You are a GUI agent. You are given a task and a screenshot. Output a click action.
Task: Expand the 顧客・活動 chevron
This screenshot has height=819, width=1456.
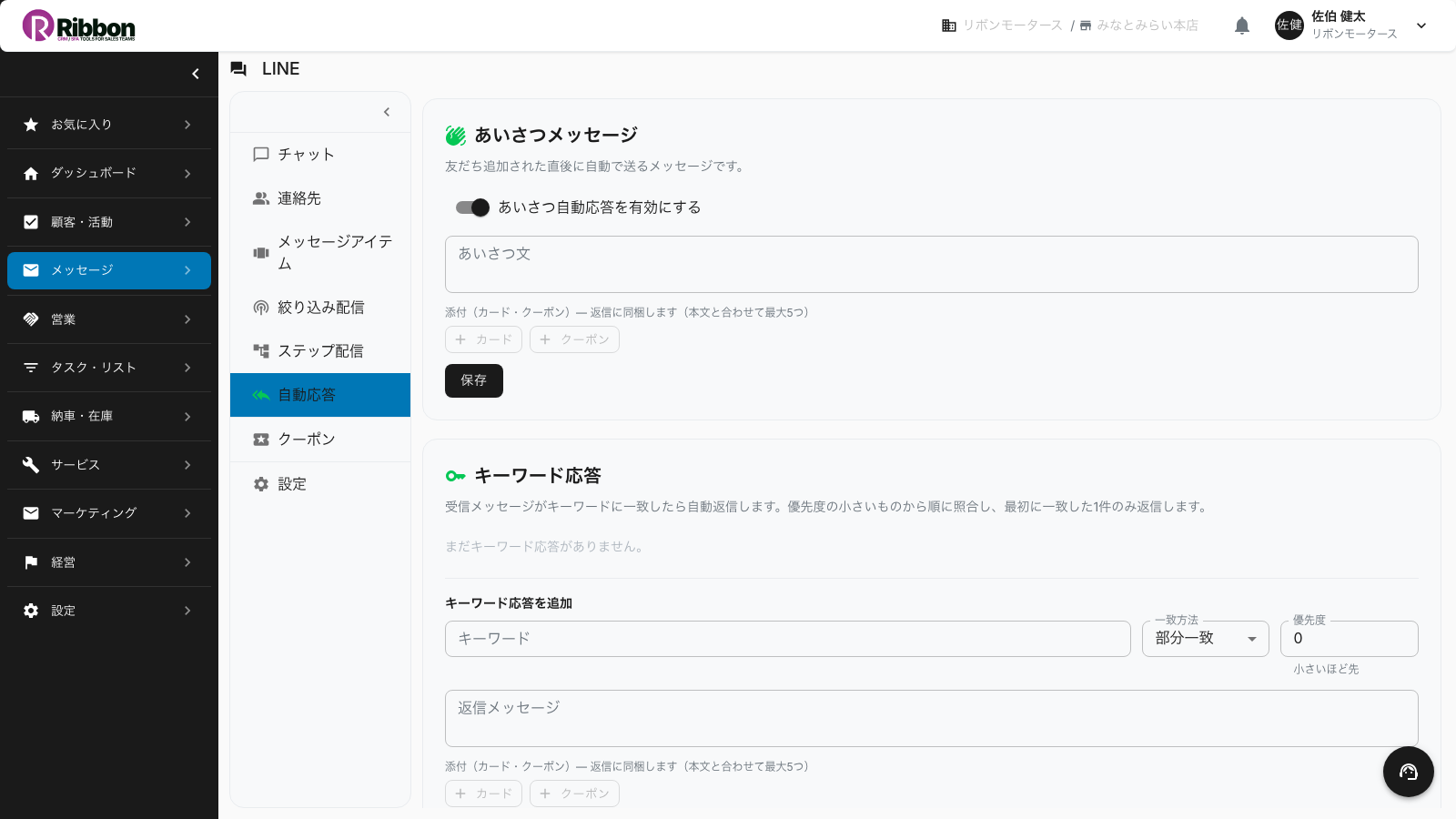187,222
